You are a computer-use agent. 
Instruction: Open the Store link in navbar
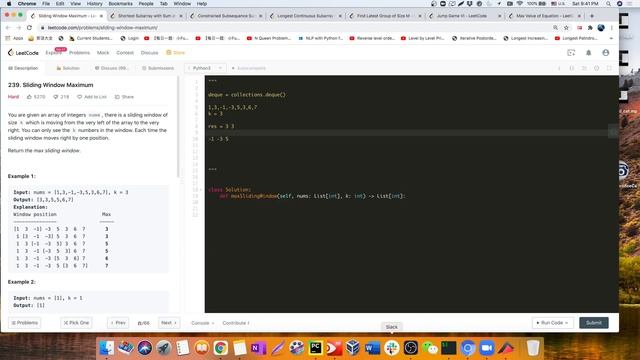176,53
